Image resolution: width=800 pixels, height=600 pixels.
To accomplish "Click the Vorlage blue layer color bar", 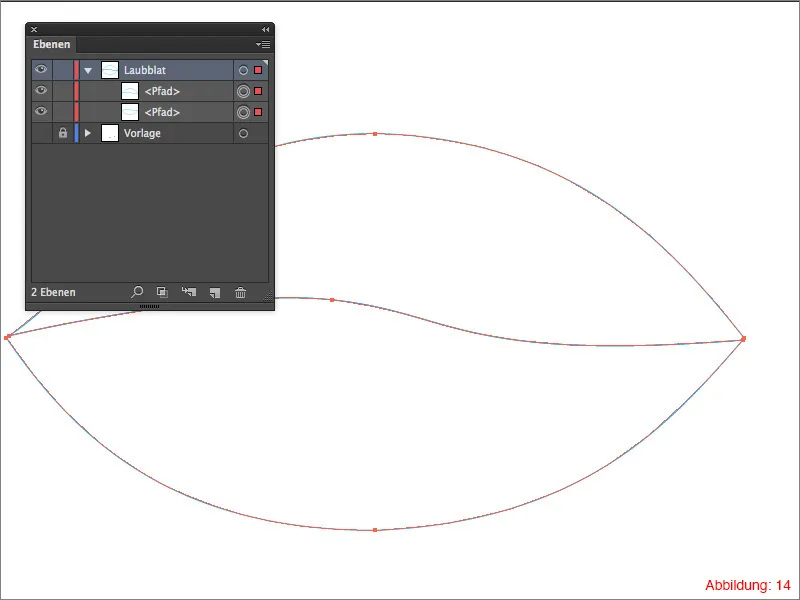I will pyautogui.click(x=77, y=133).
